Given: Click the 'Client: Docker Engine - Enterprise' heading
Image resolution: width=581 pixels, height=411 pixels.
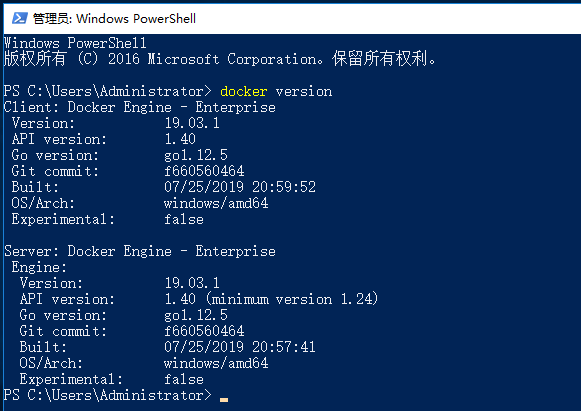Looking at the screenshot, I should pyautogui.click(x=140, y=107).
